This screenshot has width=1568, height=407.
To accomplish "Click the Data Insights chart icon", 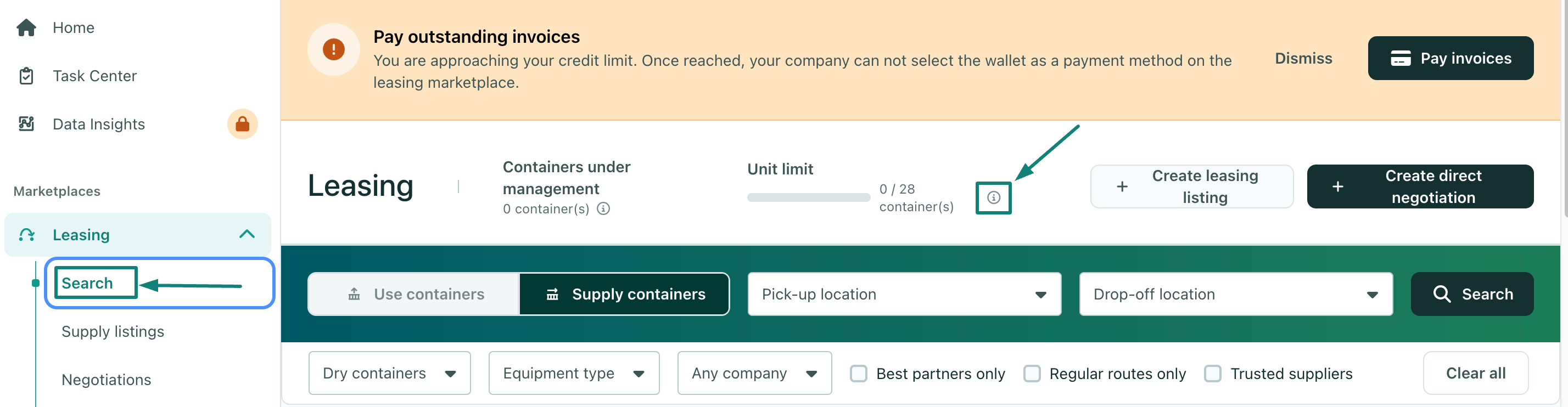I will click(26, 124).
